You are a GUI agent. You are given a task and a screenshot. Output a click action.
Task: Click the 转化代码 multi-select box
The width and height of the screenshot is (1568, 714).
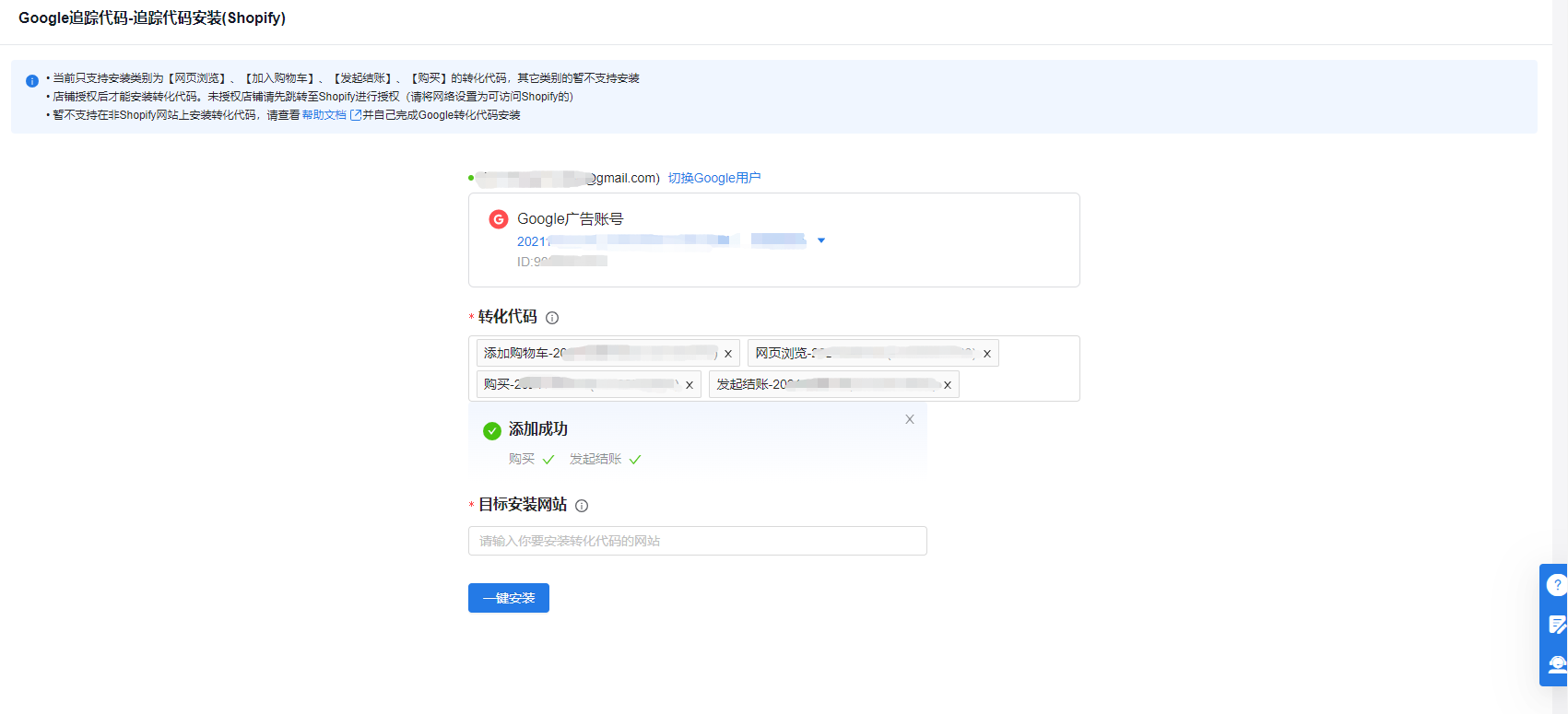(774, 369)
